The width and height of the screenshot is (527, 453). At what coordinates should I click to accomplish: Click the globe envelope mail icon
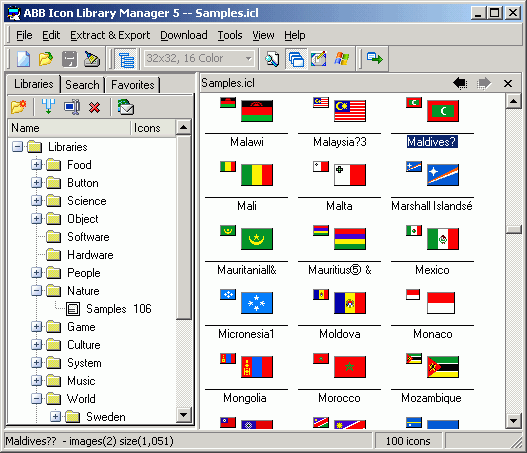click(x=126, y=107)
